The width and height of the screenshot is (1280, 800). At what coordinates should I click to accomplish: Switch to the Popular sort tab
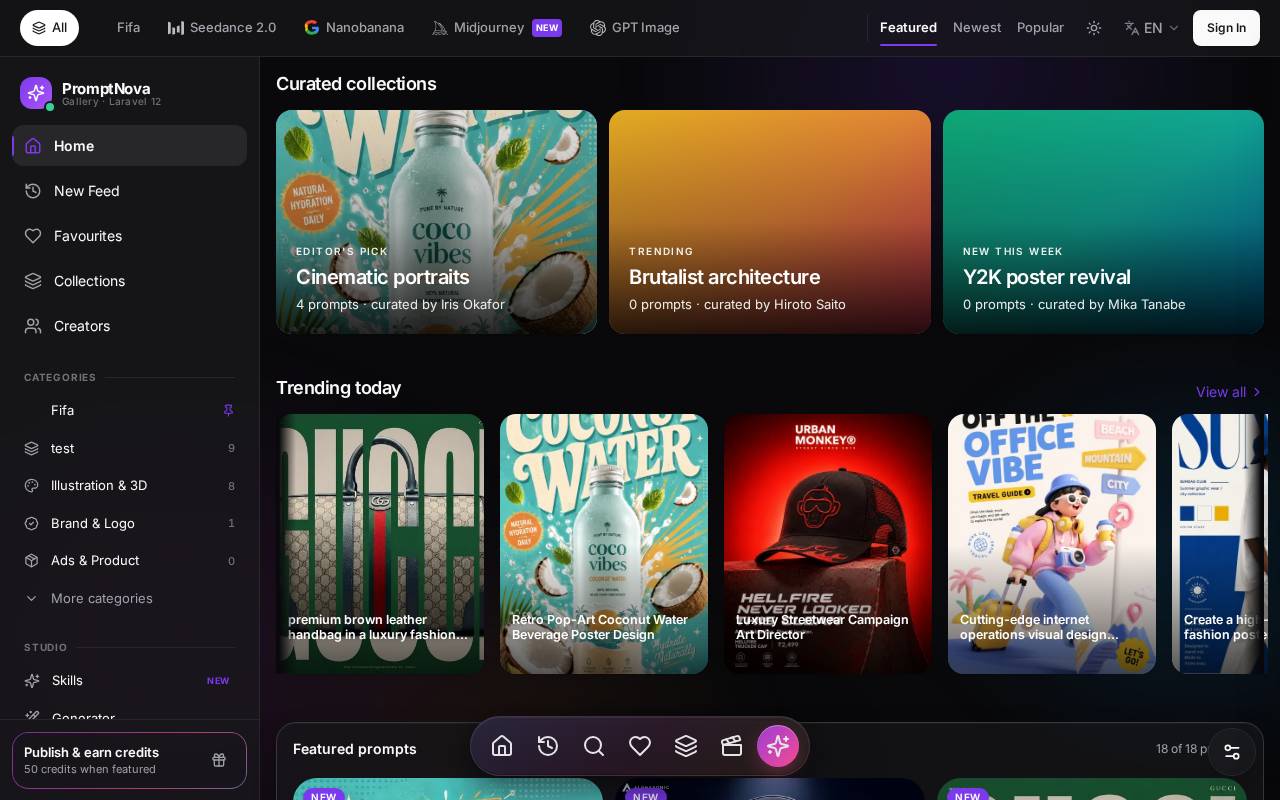(1040, 28)
